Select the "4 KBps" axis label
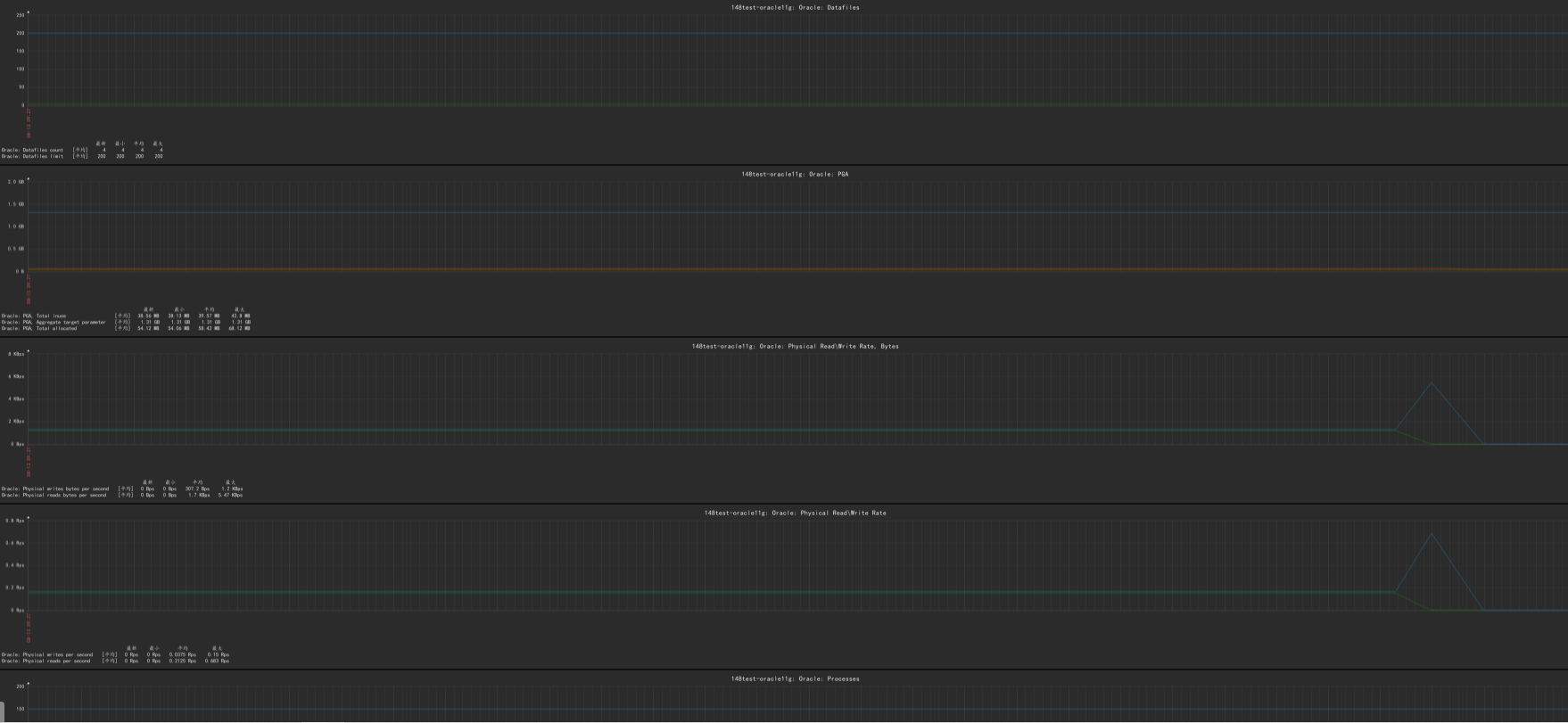1568x723 pixels. click(x=16, y=398)
